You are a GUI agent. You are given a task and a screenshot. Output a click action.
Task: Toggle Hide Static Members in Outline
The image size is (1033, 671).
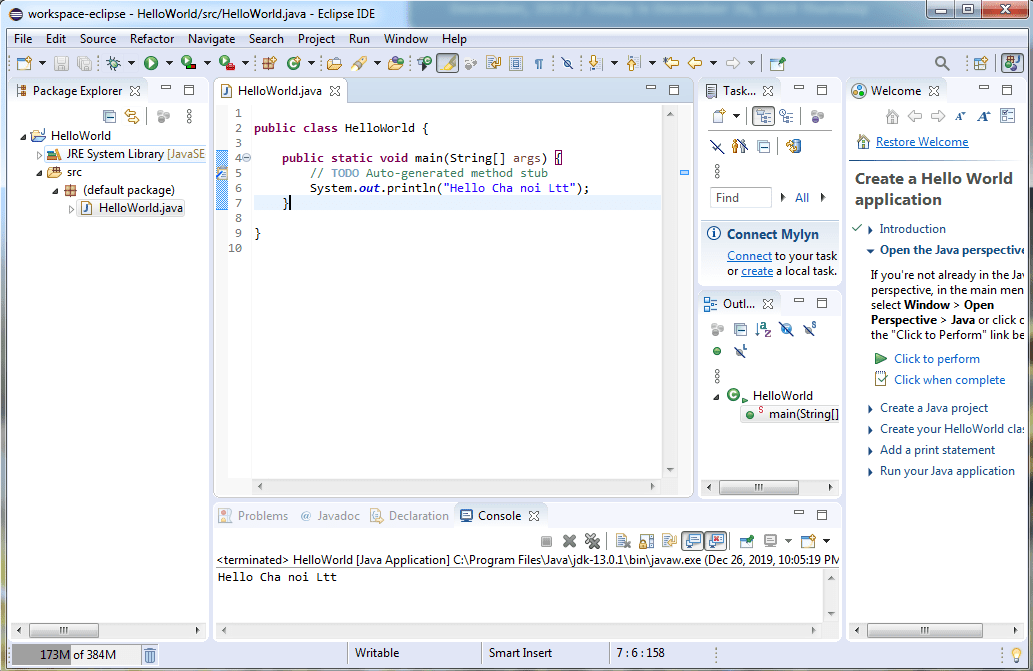coord(810,329)
